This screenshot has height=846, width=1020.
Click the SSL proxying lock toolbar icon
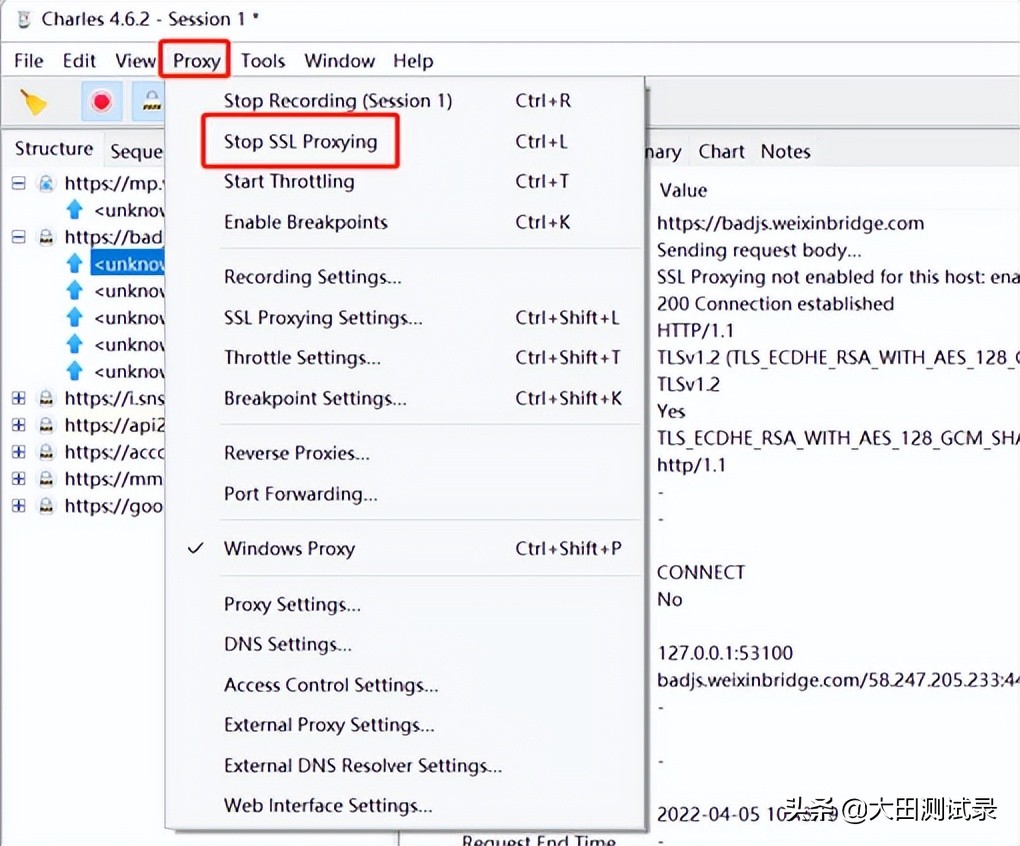point(150,101)
